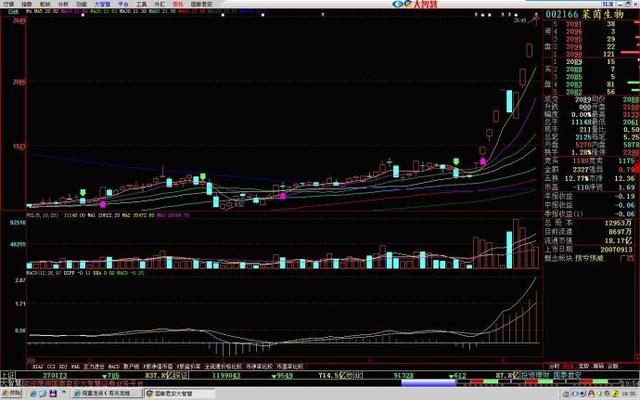
Task: Click the save-disk quick launch icon
Action: (53, 394)
